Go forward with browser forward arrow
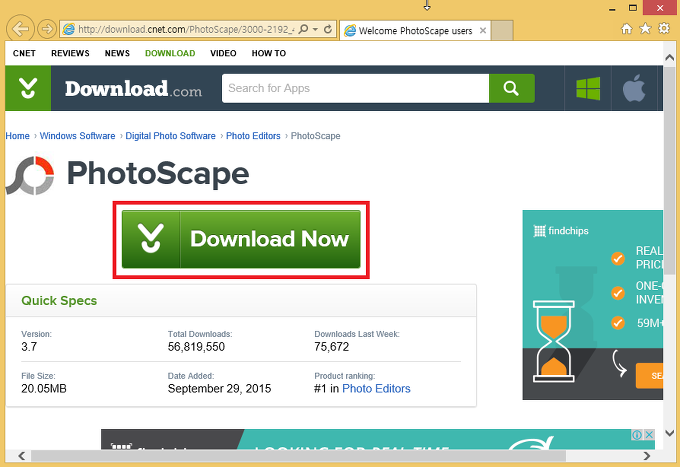680x467 pixels. (47, 29)
